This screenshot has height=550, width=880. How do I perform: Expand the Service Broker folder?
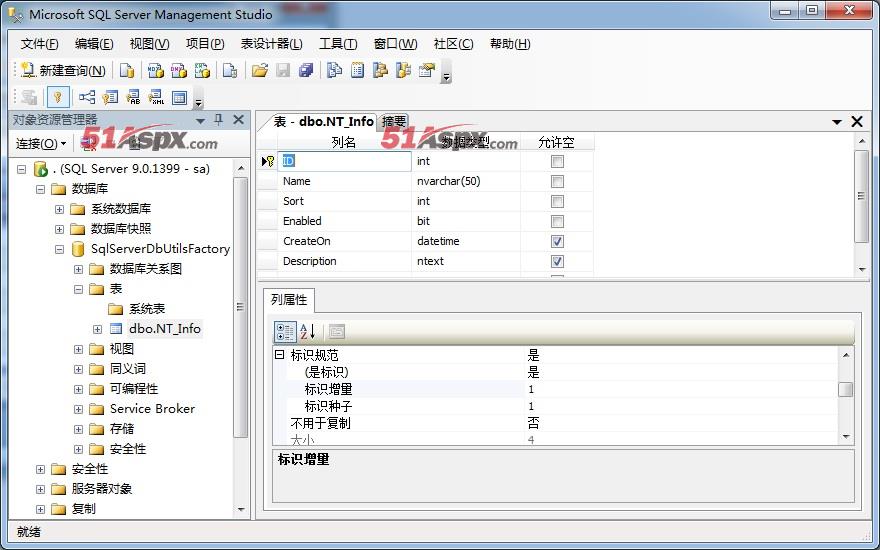78,409
